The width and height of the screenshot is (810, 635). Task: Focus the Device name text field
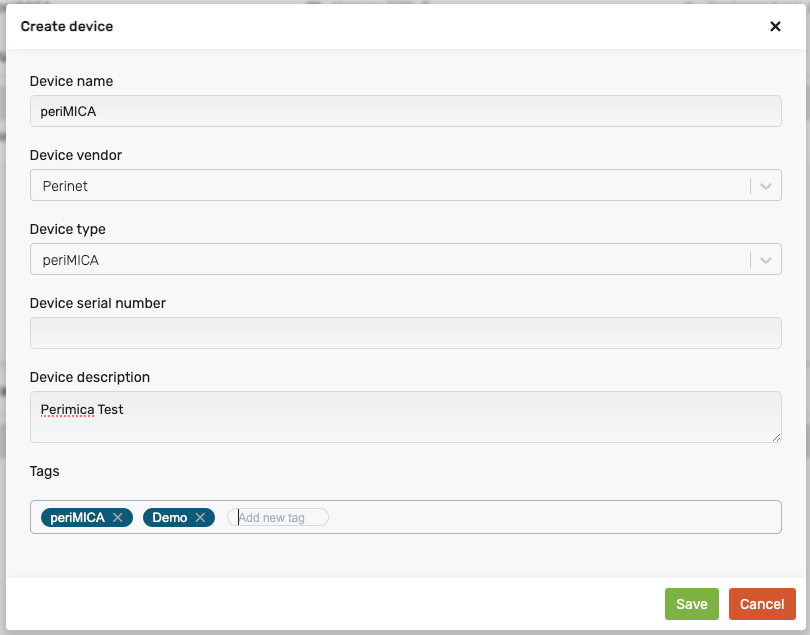(405, 112)
